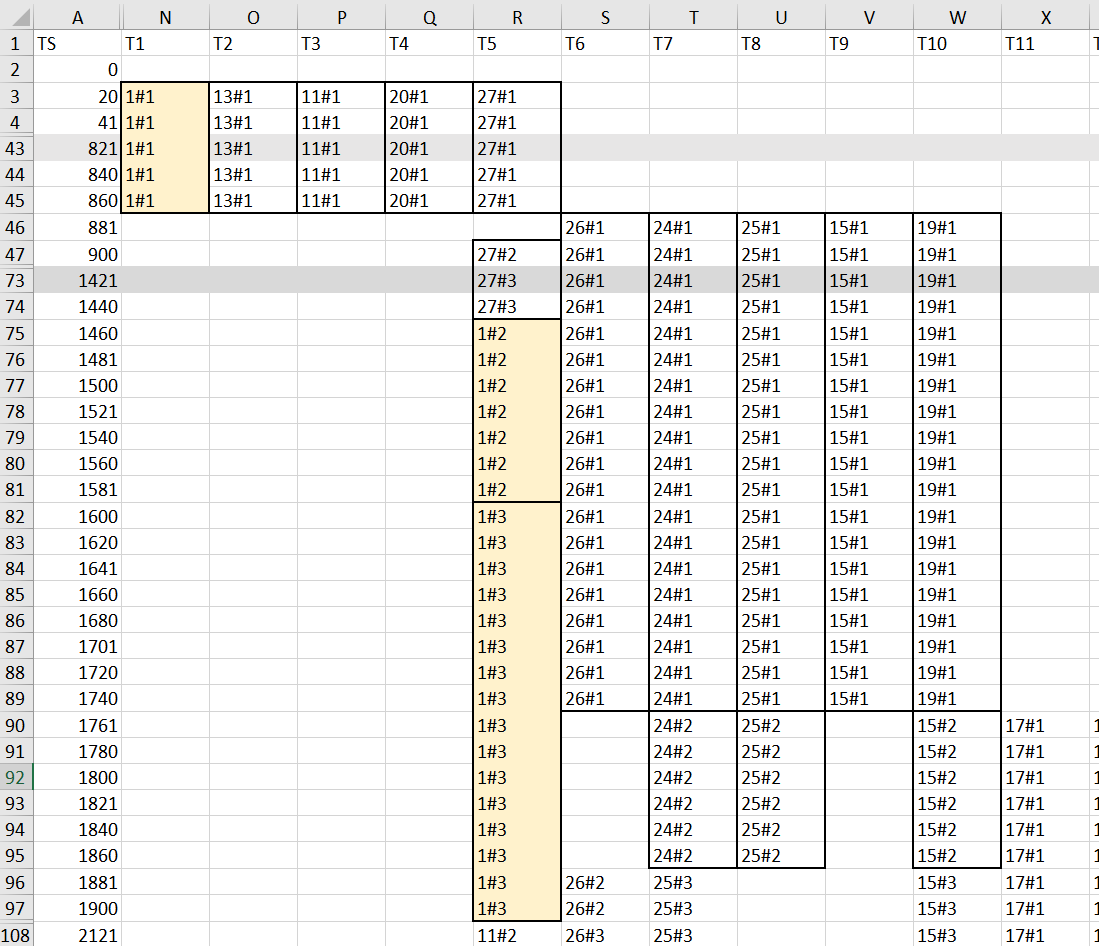Click the column X header
Image resolution: width=1099 pixels, height=946 pixels.
click(1045, 17)
